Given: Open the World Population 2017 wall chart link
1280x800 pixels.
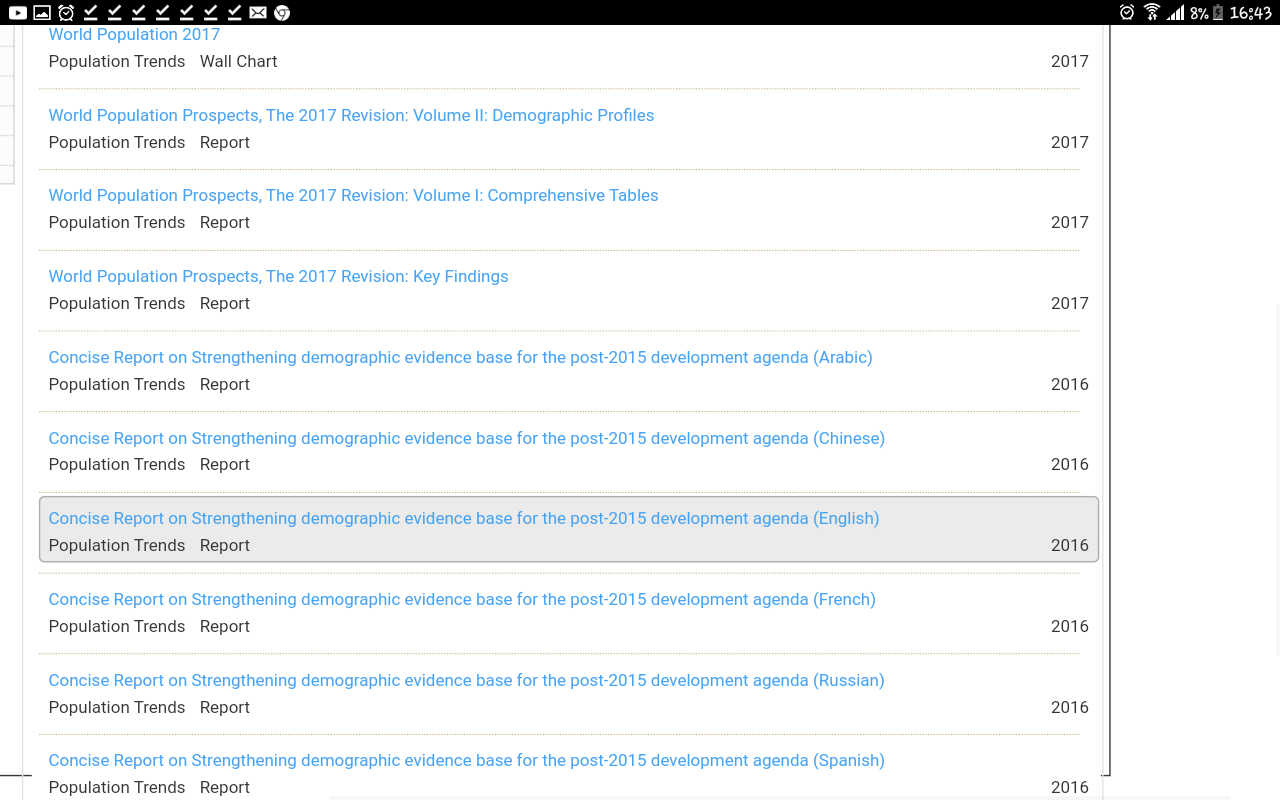Looking at the screenshot, I should 134,35.
